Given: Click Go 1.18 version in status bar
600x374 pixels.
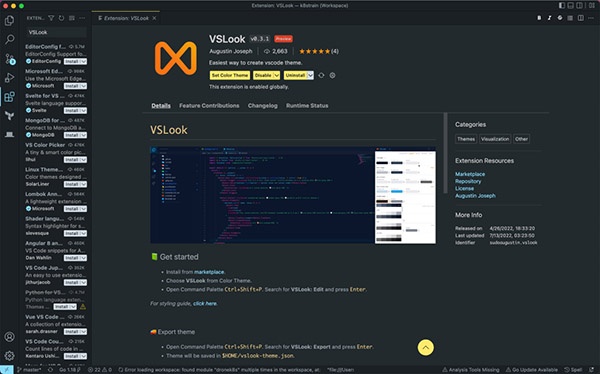Looking at the screenshot, I should (x=70, y=370).
